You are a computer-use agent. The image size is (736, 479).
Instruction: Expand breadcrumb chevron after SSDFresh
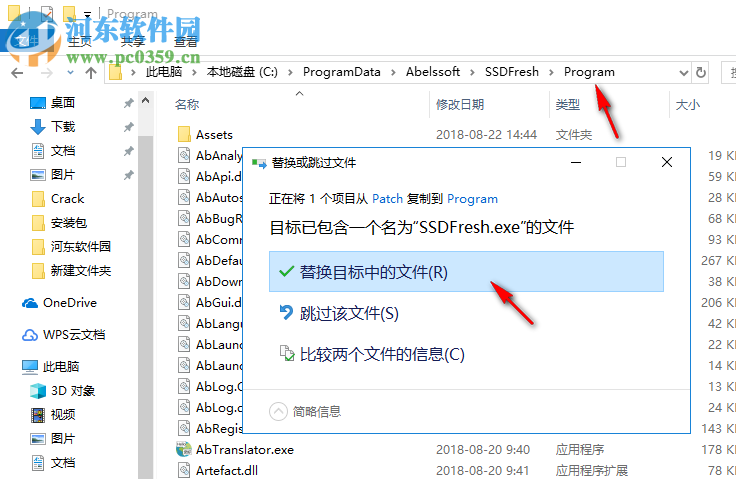tap(552, 72)
